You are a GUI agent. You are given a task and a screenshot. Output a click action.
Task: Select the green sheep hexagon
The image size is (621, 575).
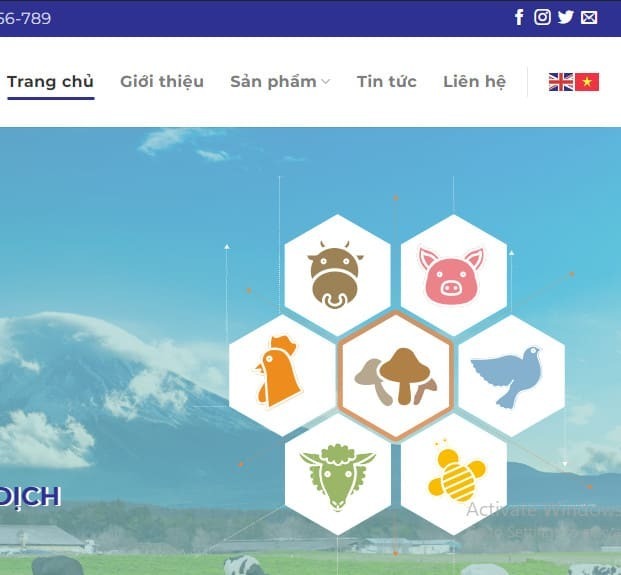coord(337,474)
